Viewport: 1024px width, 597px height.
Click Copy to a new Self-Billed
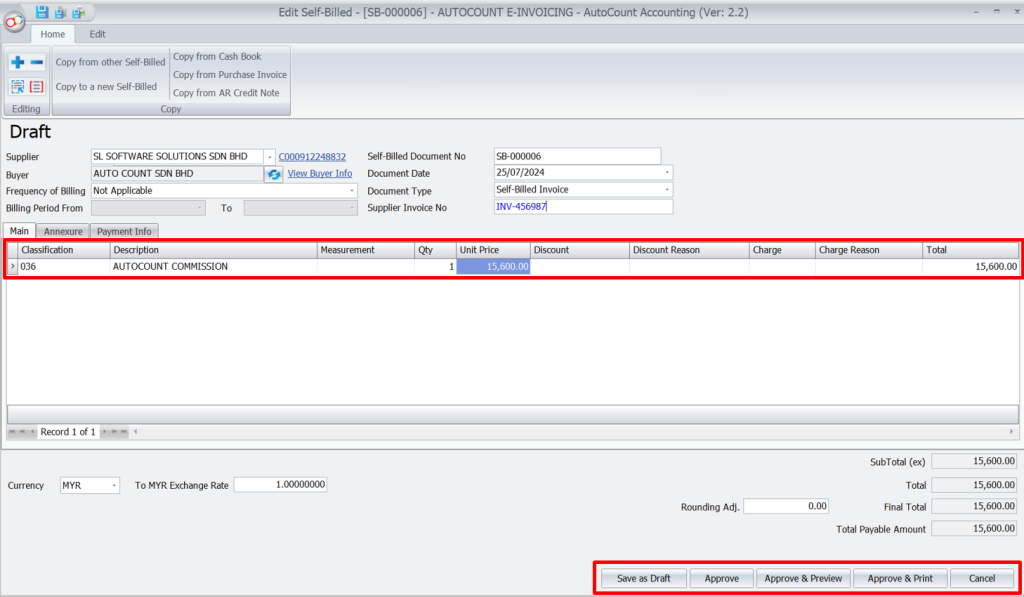[x=106, y=86]
